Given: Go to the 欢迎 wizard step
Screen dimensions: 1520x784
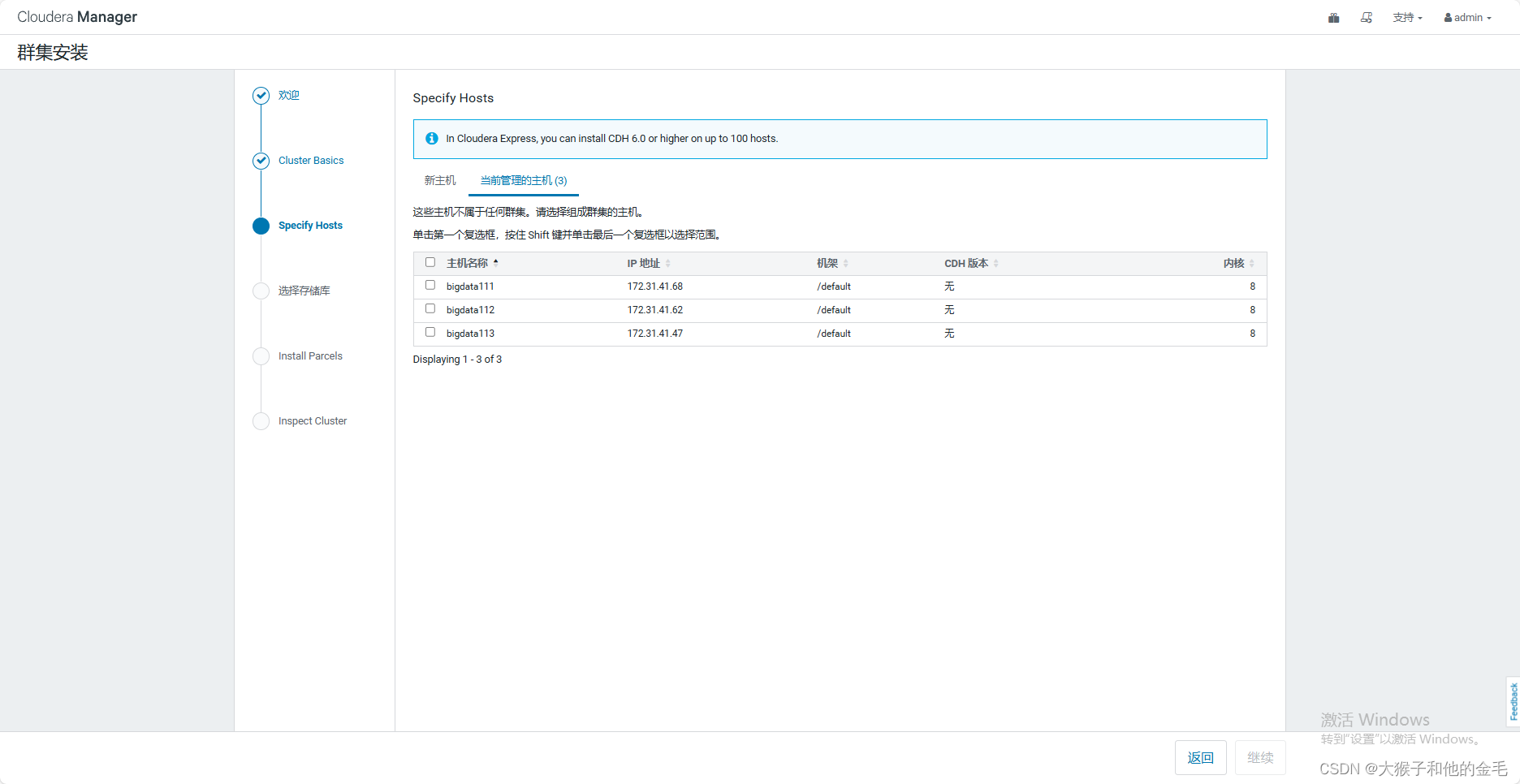Looking at the screenshot, I should 289,96.
